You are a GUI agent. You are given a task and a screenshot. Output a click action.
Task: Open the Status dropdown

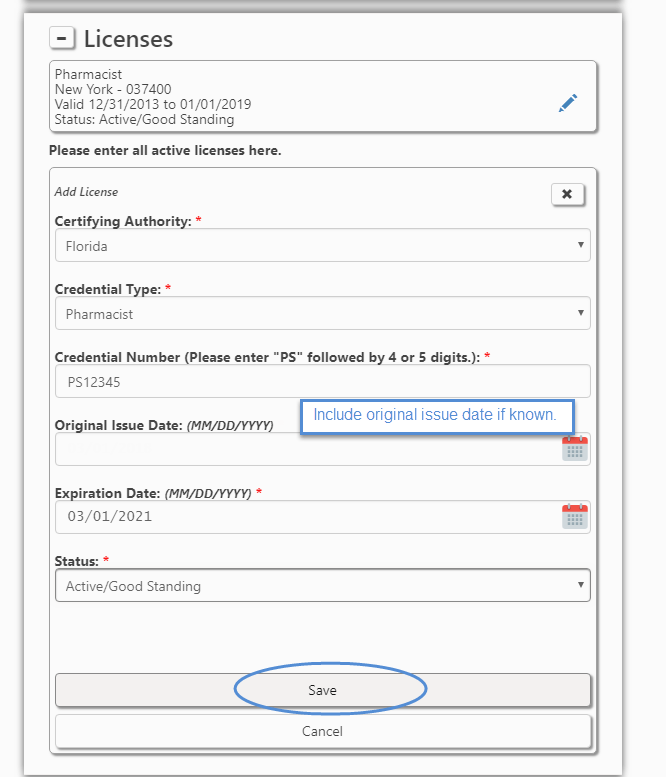pyautogui.click(x=323, y=585)
